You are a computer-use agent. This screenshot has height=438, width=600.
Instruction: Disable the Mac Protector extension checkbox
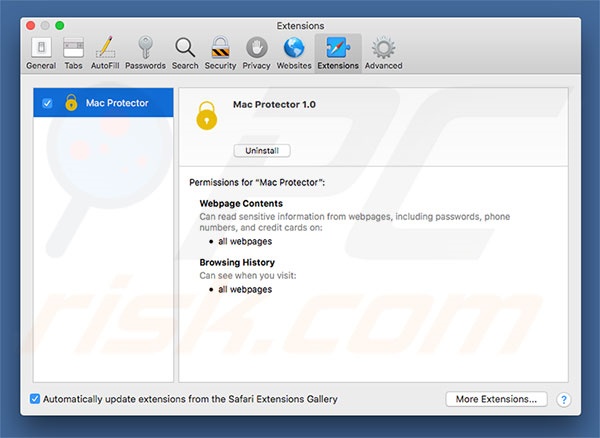pyautogui.click(x=47, y=103)
